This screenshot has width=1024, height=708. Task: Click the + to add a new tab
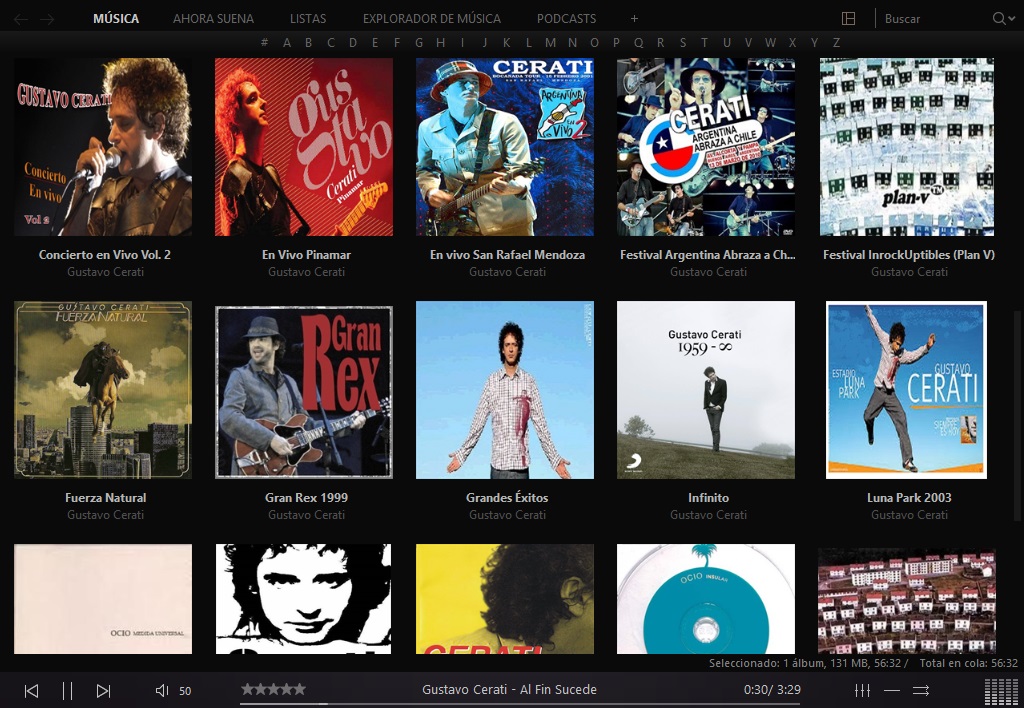pos(633,18)
